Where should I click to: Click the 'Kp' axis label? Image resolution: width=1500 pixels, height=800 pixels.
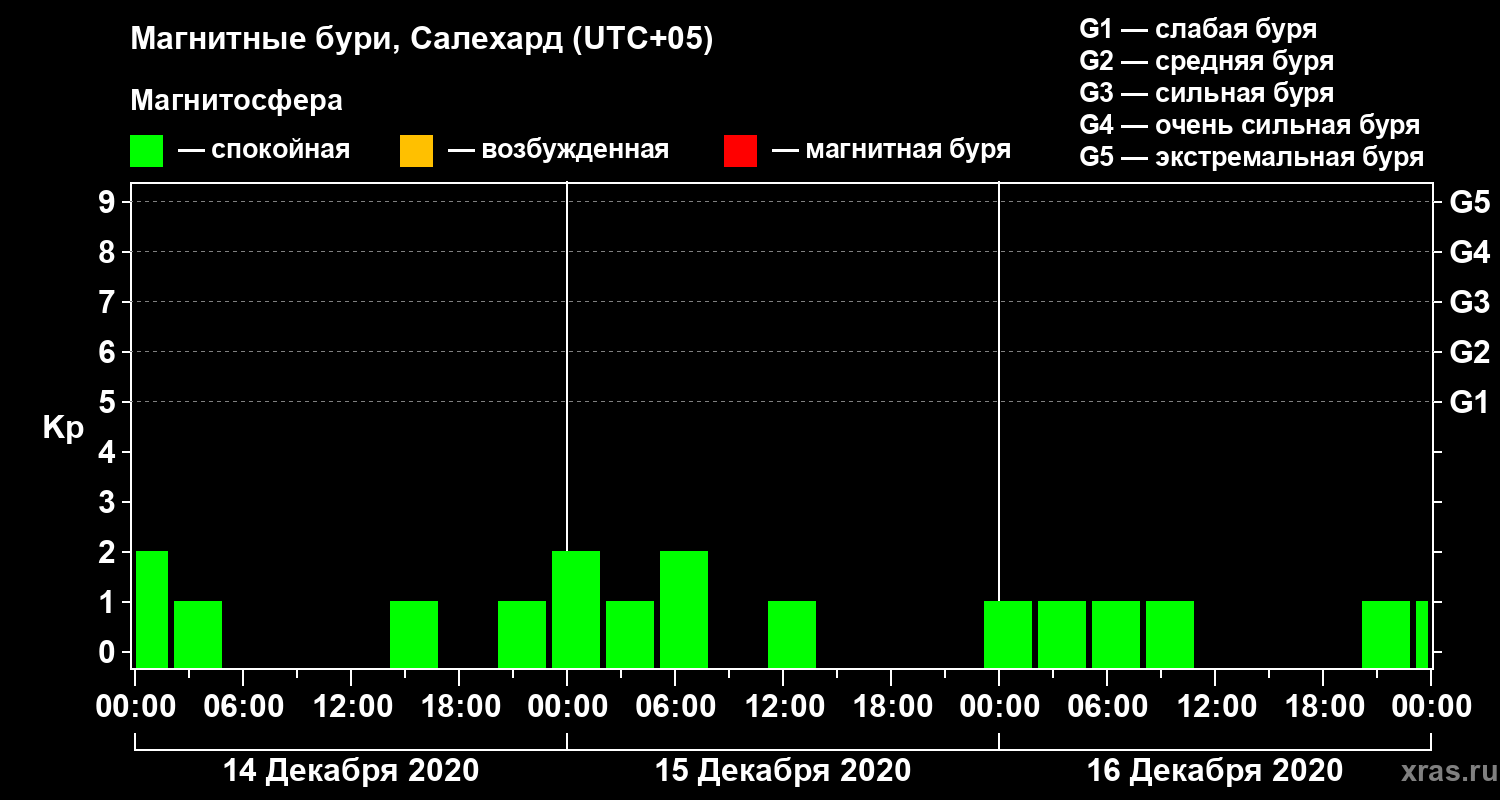tap(63, 427)
